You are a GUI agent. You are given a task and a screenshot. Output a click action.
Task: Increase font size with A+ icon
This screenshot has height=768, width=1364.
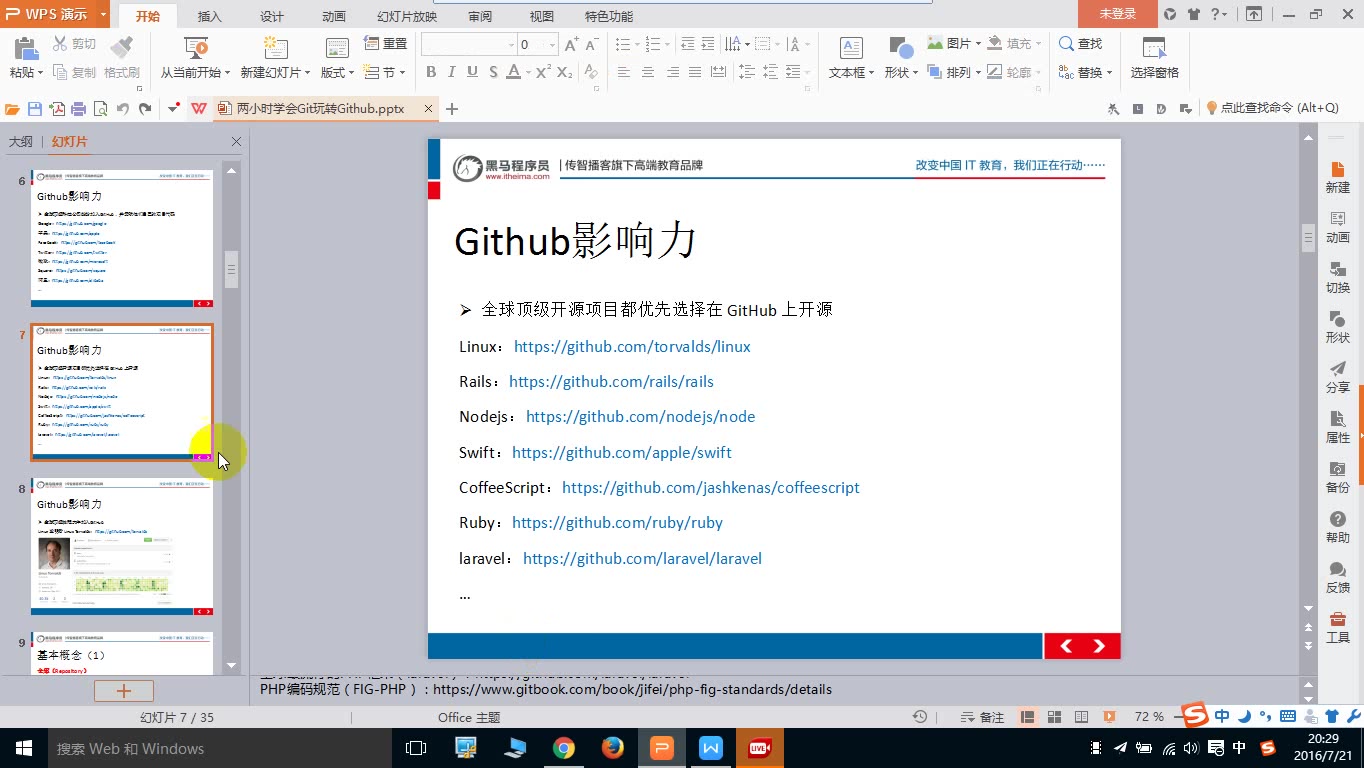coord(572,45)
